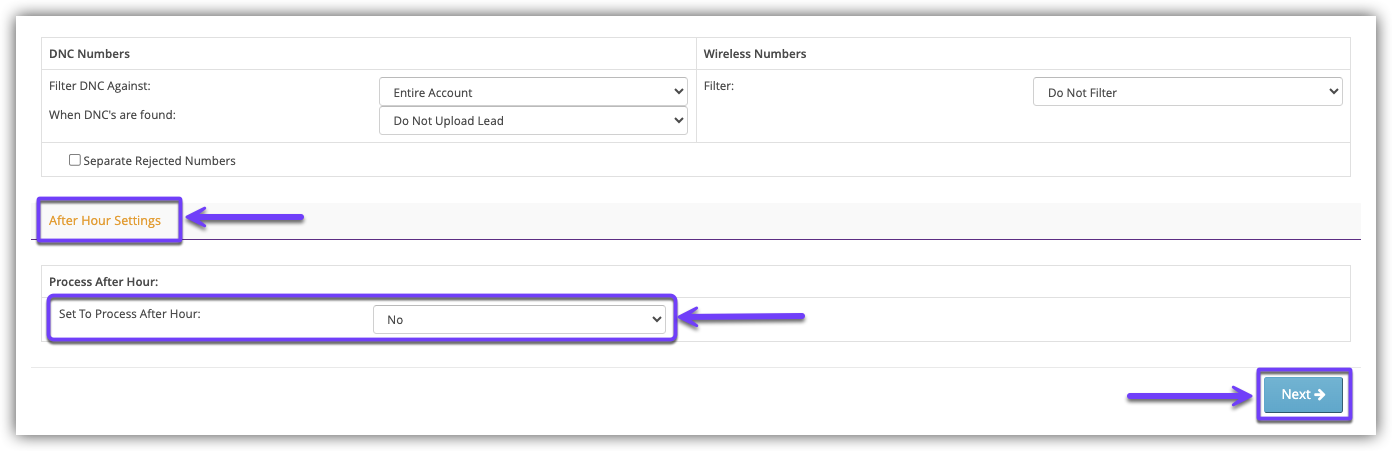
Task: Enable the Separate Rejected Numbers checkbox
Action: pos(75,160)
